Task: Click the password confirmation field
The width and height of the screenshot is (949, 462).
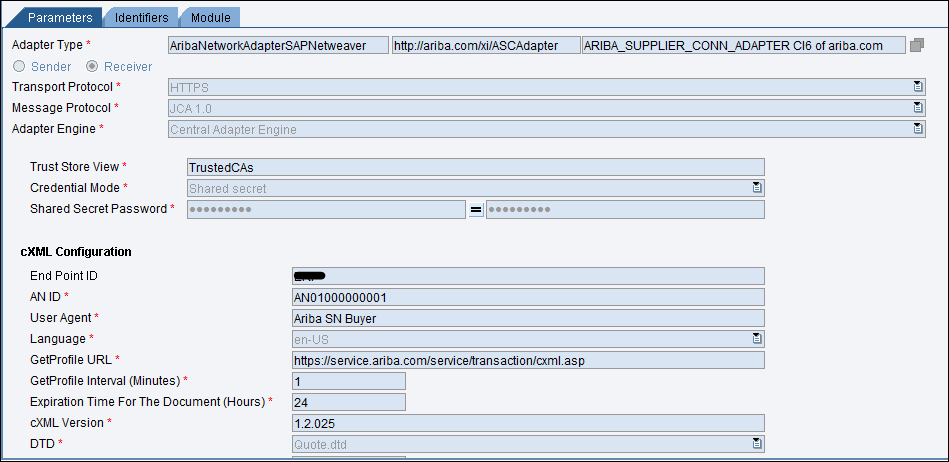Action: tap(625, 210)
